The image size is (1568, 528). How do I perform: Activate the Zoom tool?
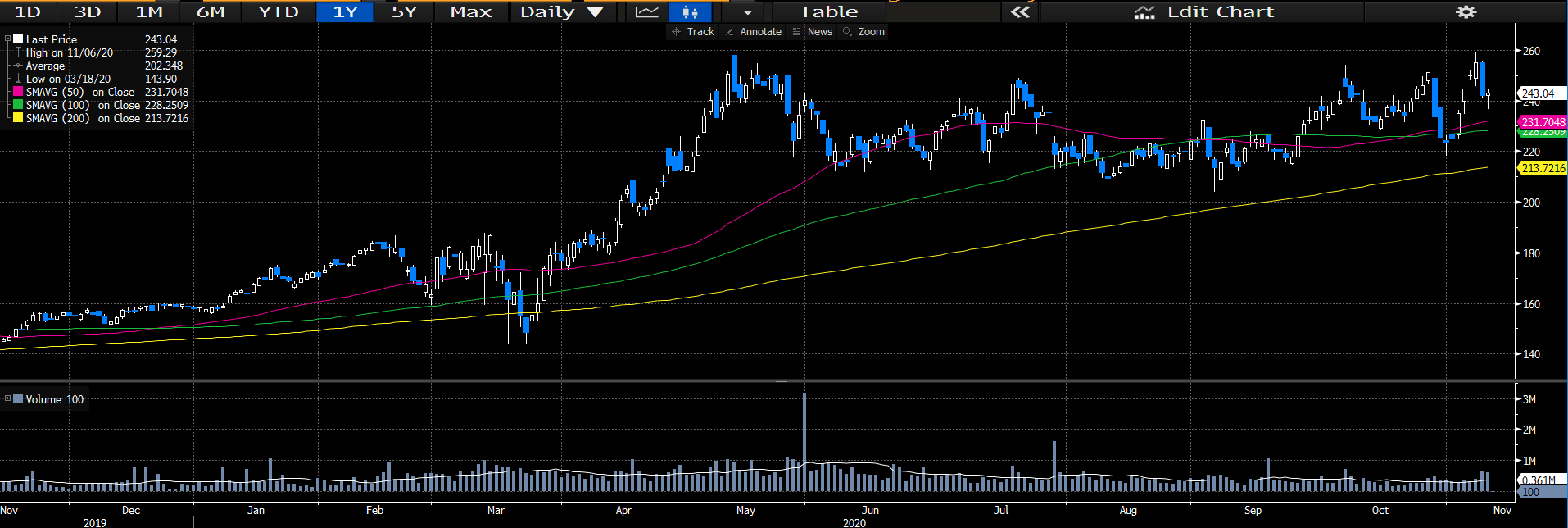click(863, 32)
